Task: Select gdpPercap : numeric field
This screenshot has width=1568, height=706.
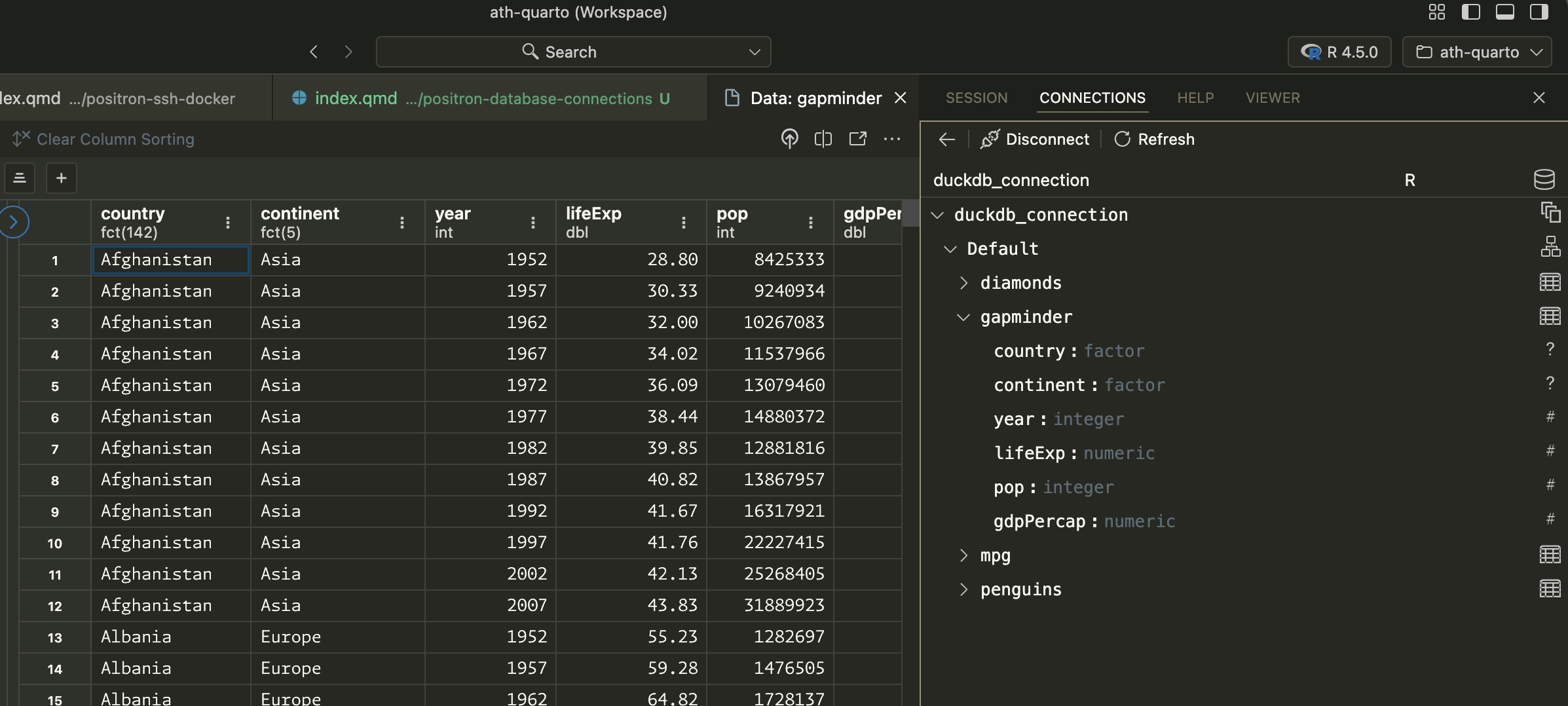Action: [1085, 521]
